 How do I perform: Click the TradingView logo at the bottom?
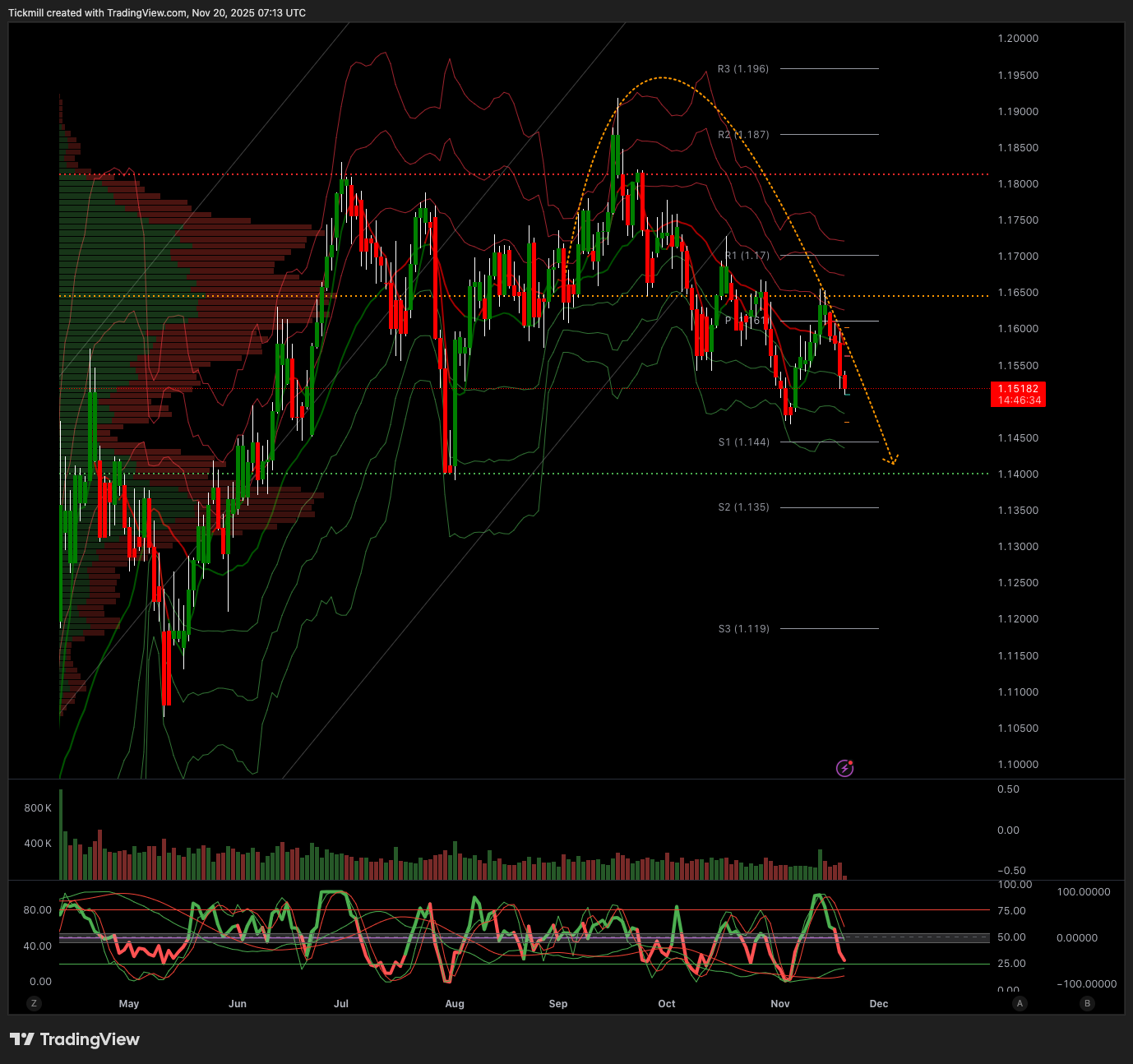click(75, 1039)
